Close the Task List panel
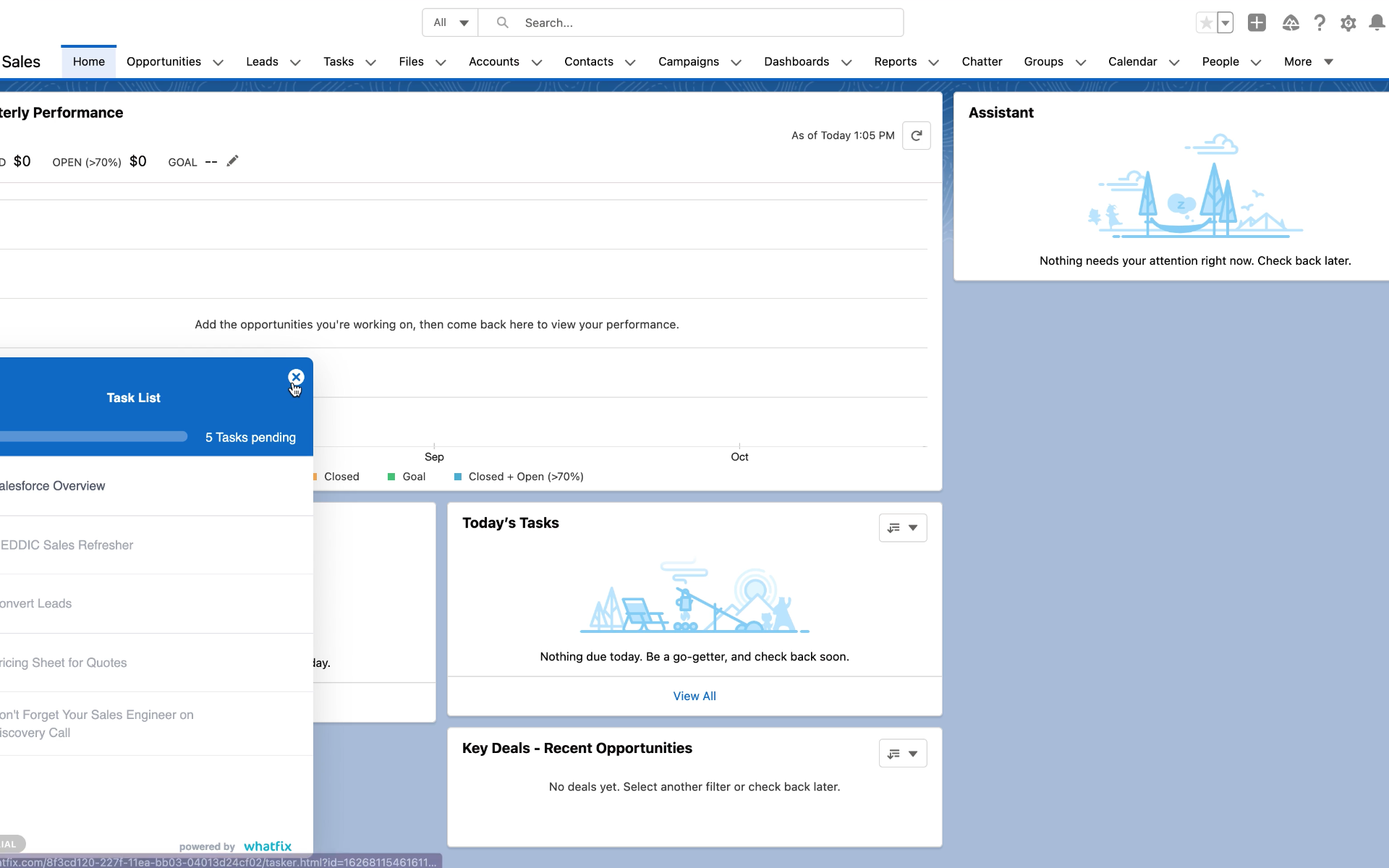Viewport: 1389px width, 868px height. click(296, 377)
